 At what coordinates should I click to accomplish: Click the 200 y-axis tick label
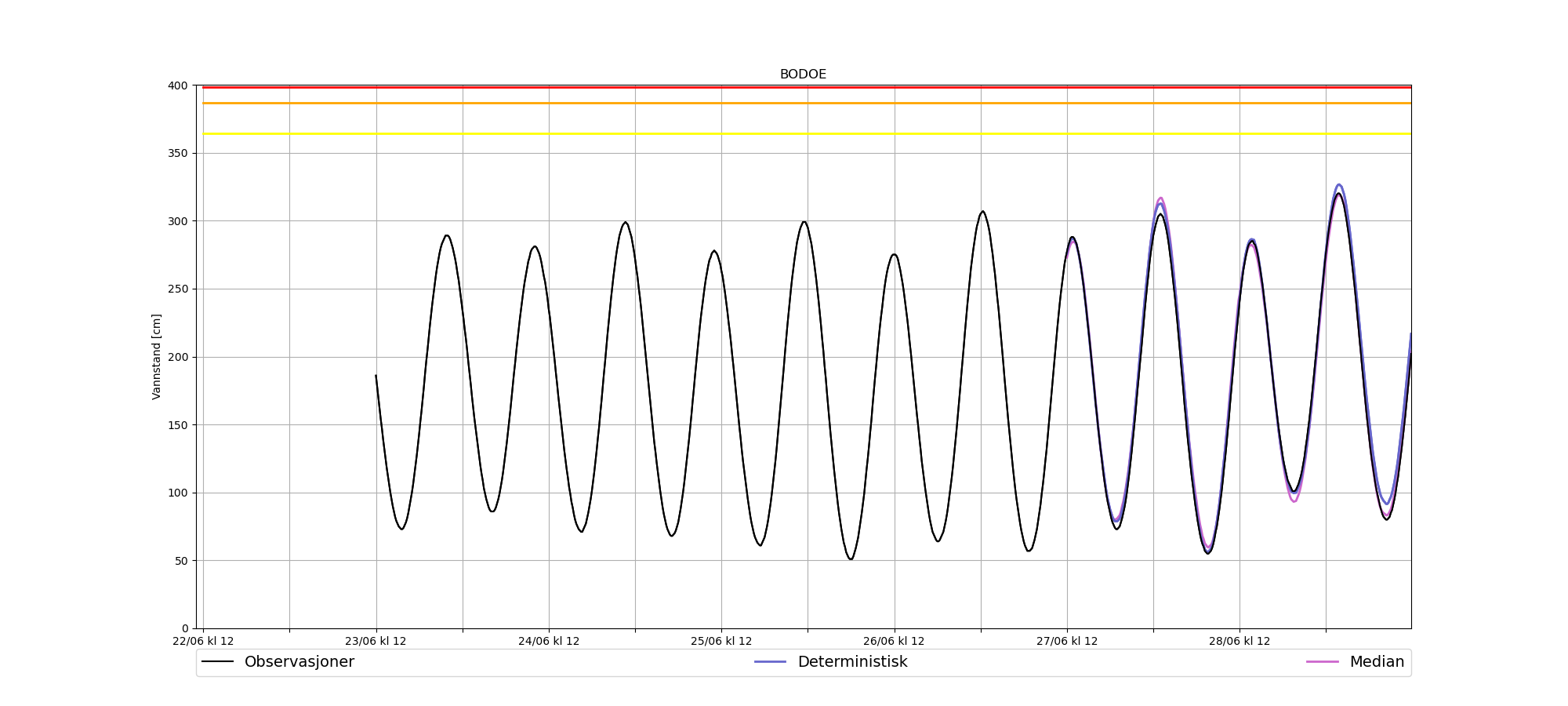178,357
